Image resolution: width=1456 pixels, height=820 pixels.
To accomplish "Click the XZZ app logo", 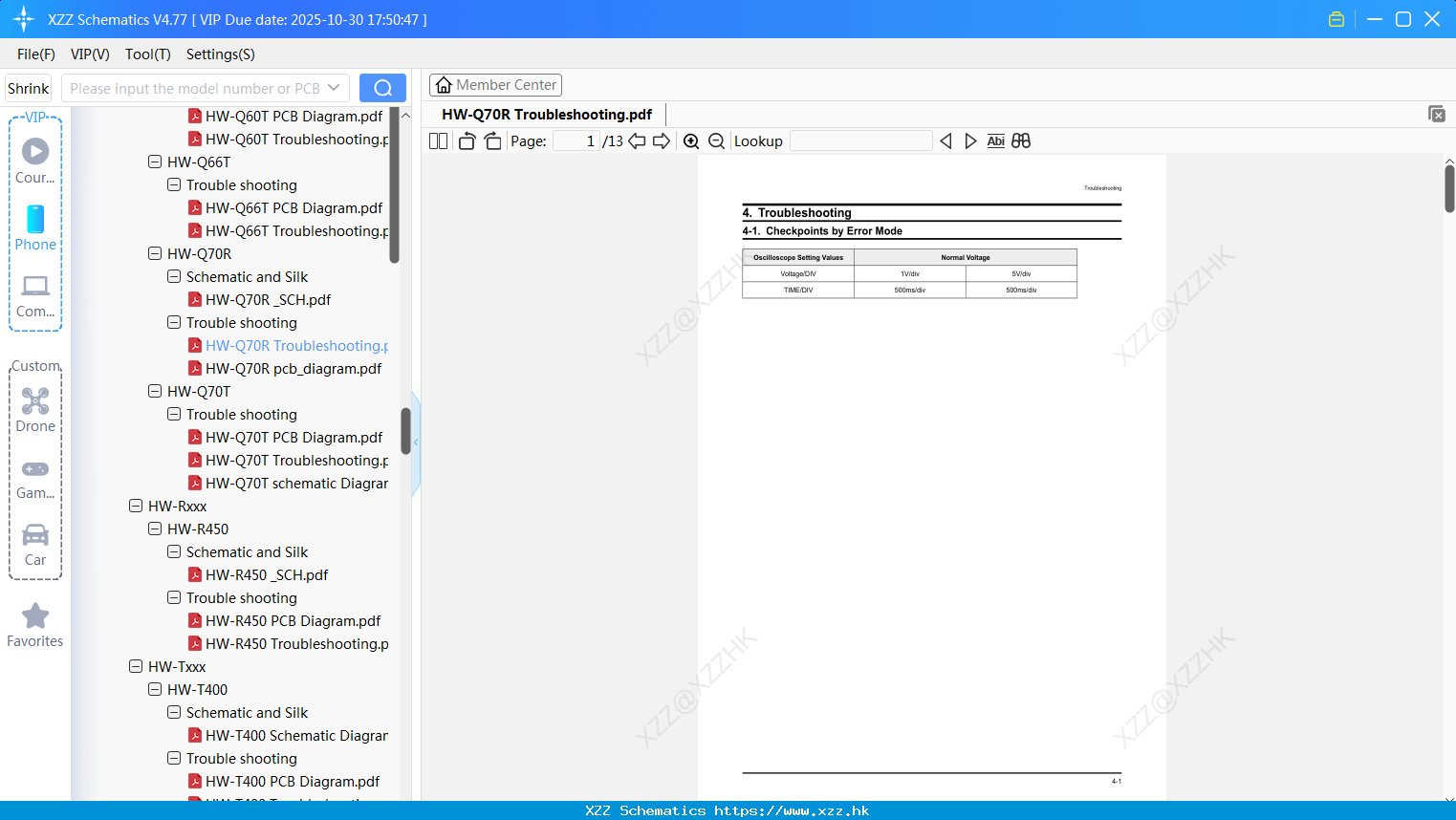I will click(24, 19).
